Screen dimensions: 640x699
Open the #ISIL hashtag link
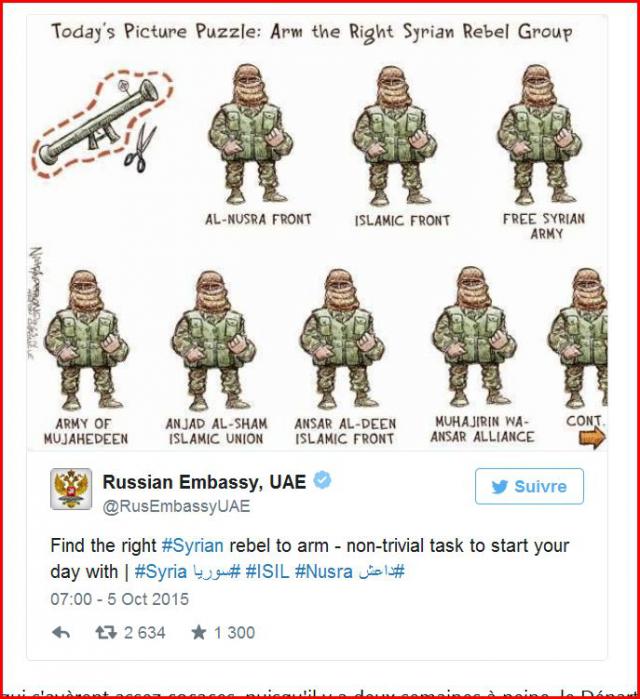coord(267,572)
